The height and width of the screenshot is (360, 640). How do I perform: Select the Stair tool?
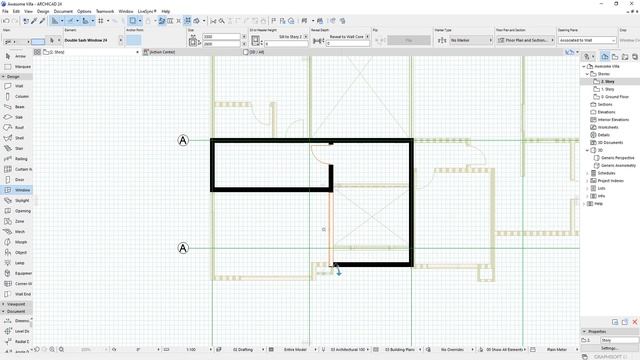click(x=16, y=148)
